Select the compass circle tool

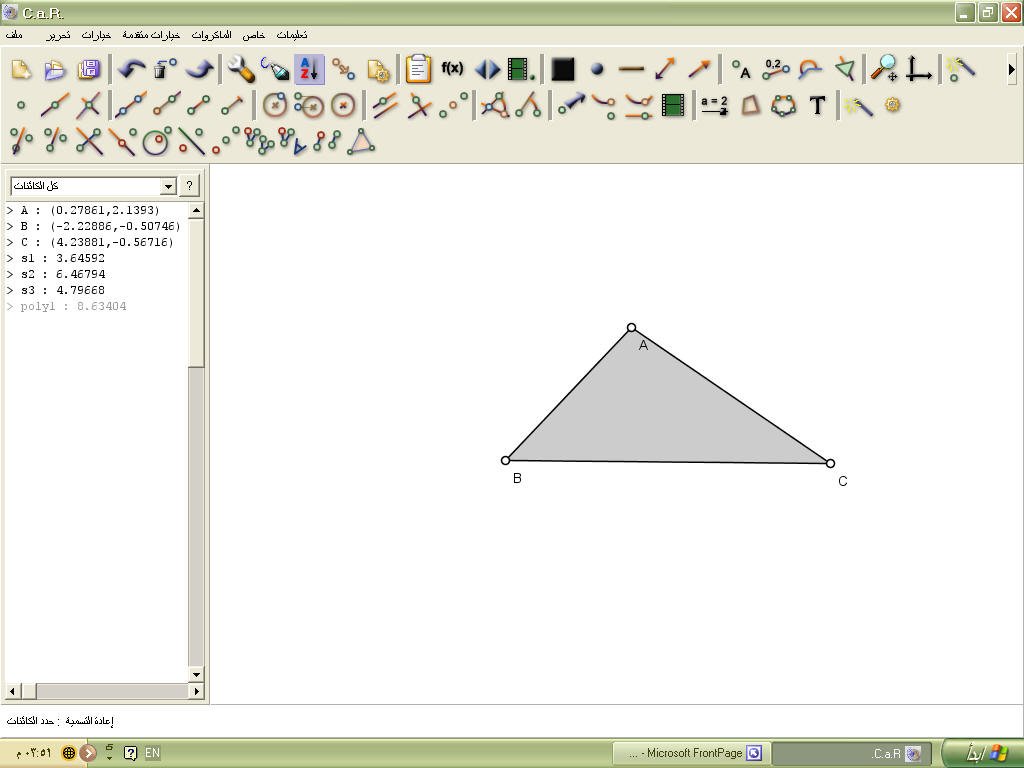(x=309, y=105)
